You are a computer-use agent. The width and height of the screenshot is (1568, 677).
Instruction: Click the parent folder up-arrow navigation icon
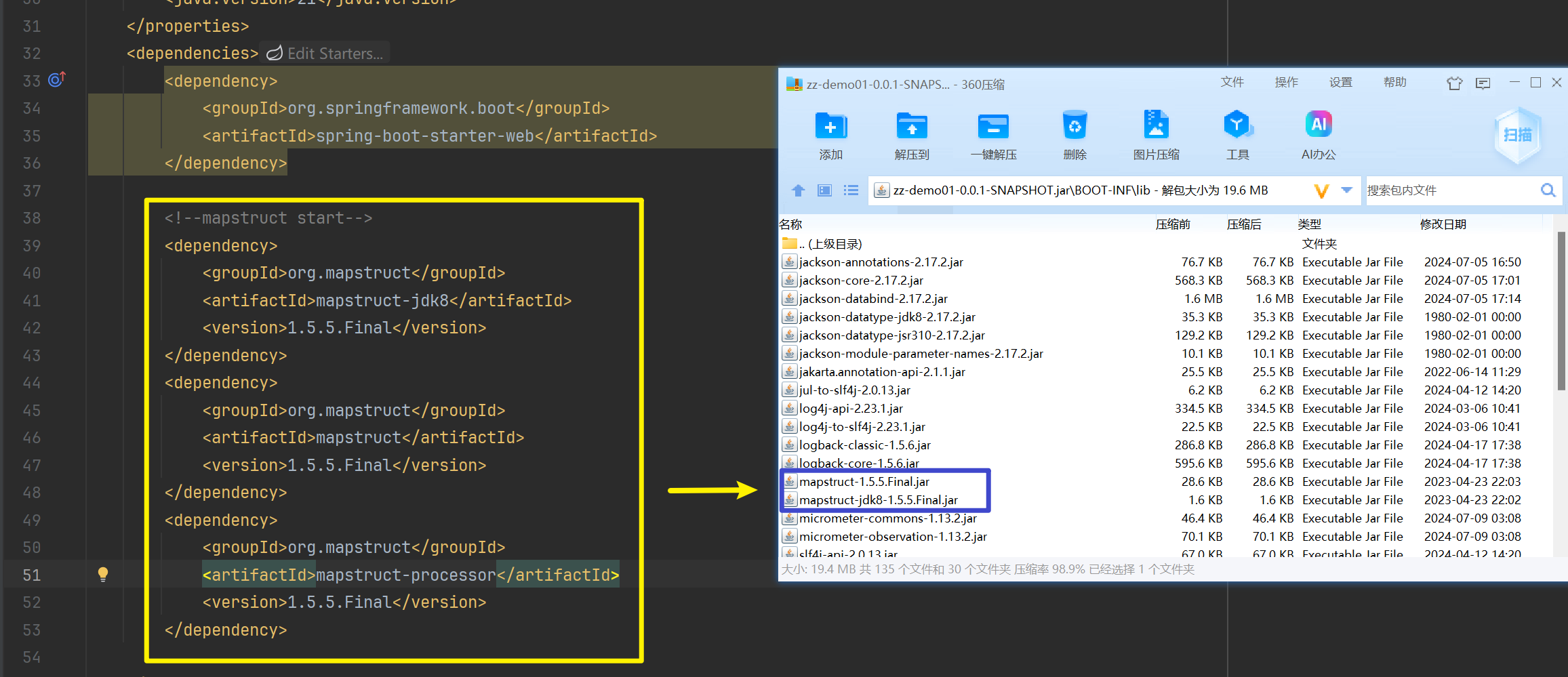click(x=798, y=190)
